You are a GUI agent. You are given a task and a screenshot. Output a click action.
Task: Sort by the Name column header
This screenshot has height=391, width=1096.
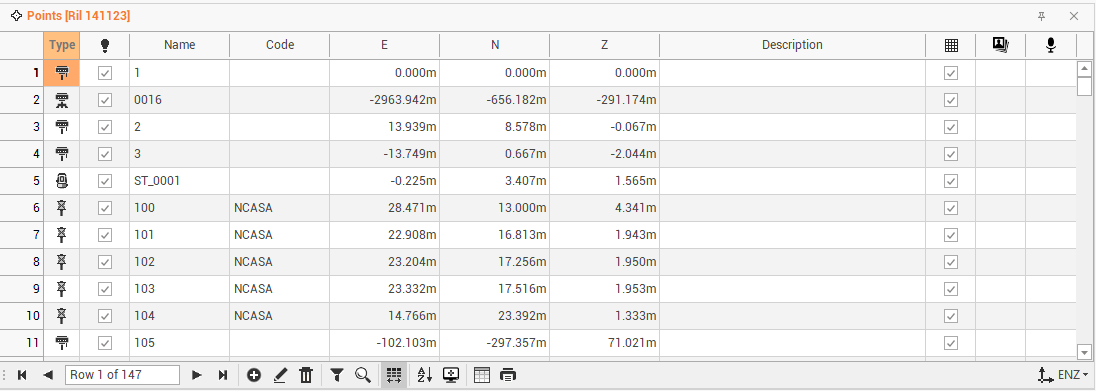pyautogui.click(x=180, y=45)
